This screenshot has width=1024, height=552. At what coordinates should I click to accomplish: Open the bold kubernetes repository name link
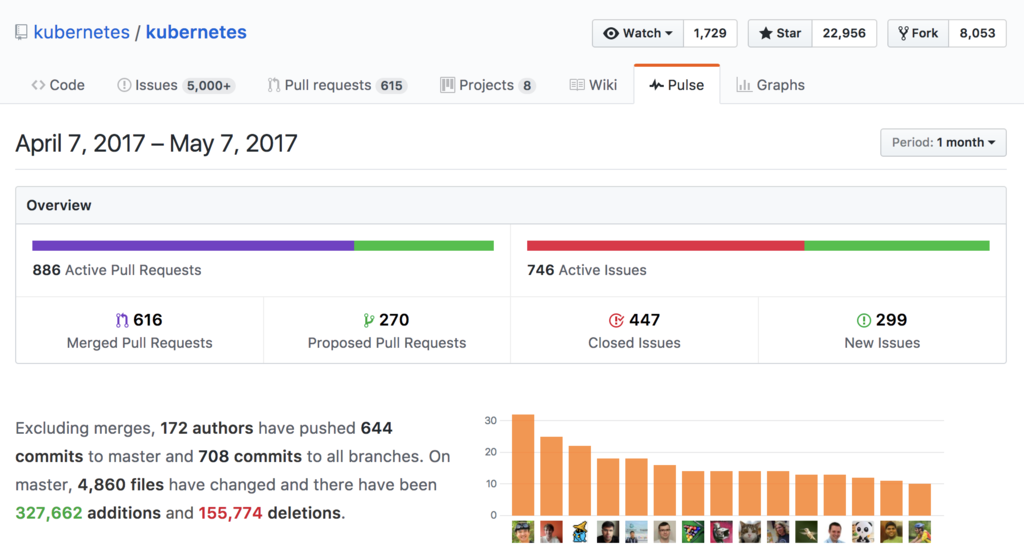(x=196, y=32)
